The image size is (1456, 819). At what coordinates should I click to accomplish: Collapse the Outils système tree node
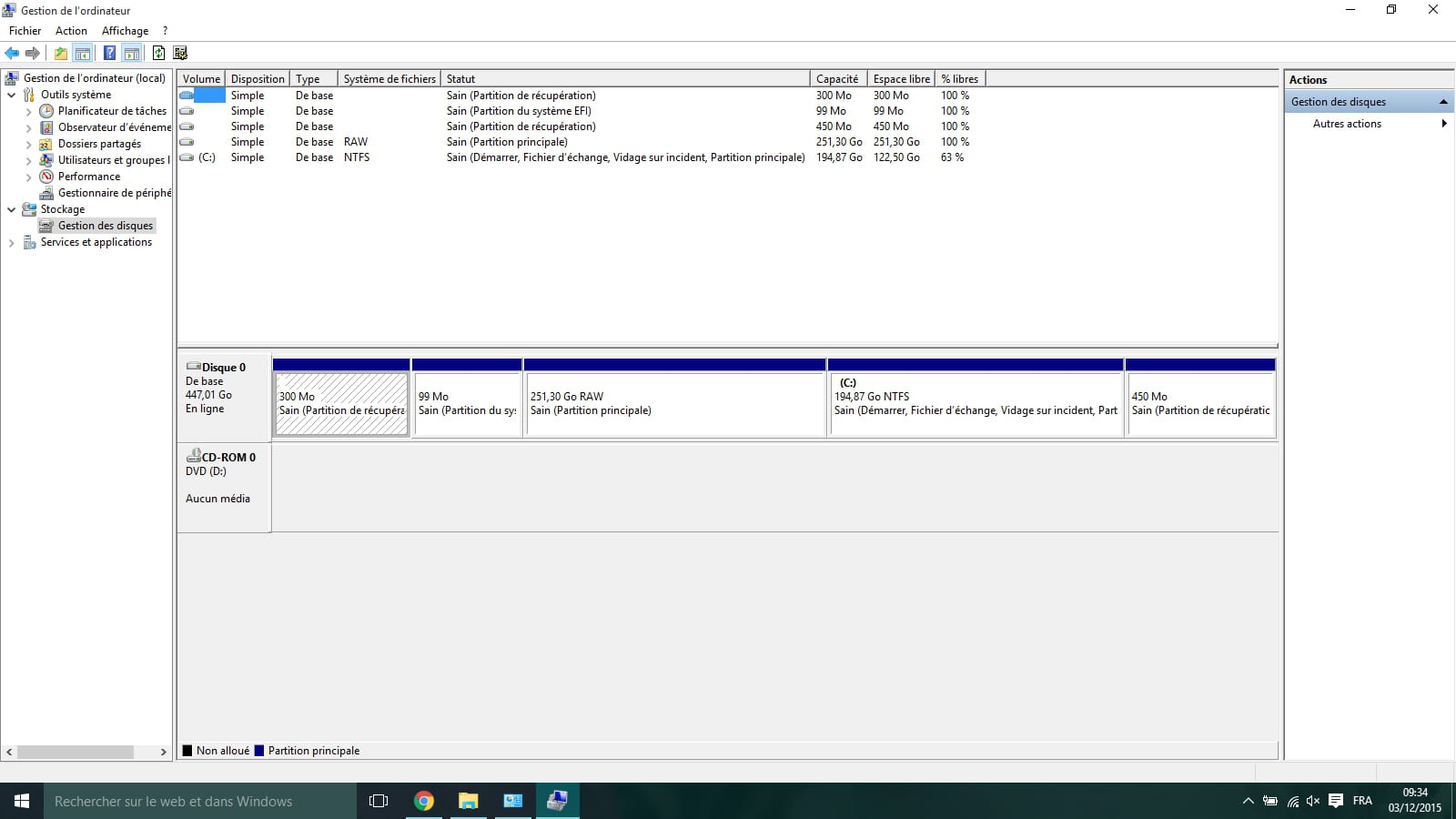tap(11, 95)
